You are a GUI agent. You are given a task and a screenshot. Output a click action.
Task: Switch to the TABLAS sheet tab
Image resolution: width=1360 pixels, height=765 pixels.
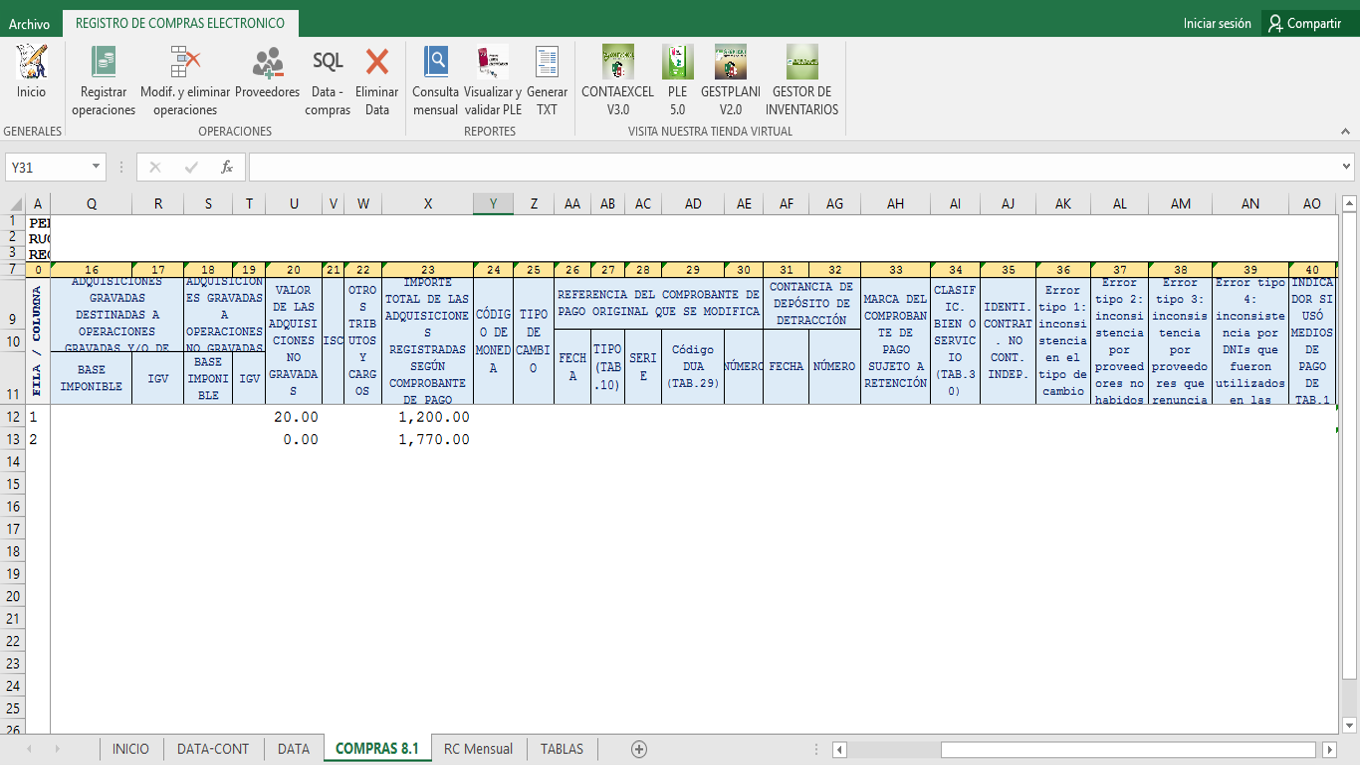click(x=562, y=748)
